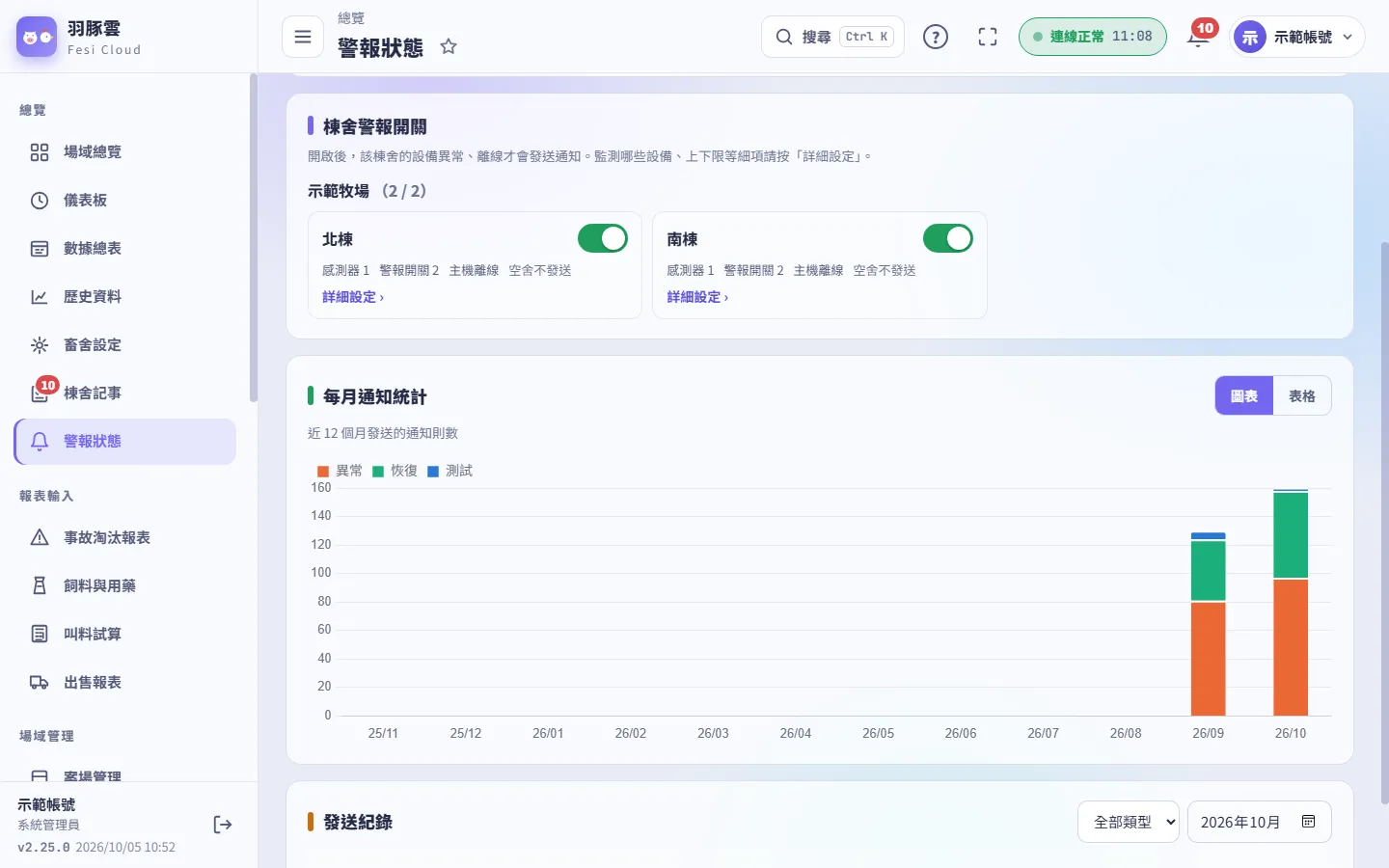This screenshot has width=1389, height=868.
Task: Switch monthly statistics to 表格 view
Action: 1302,396
